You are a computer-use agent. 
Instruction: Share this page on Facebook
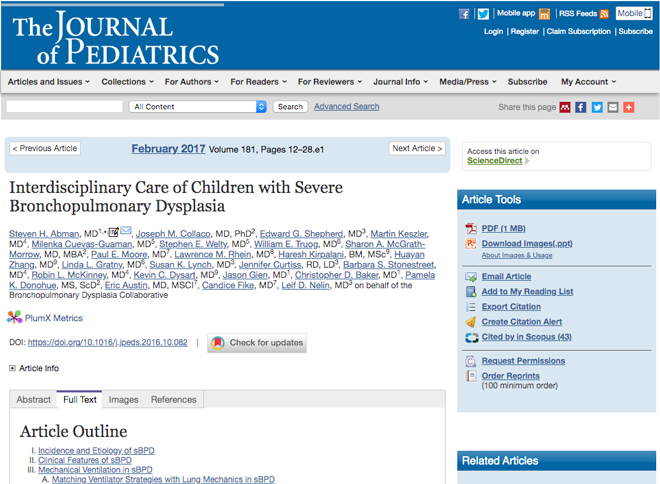coord(580,107)
